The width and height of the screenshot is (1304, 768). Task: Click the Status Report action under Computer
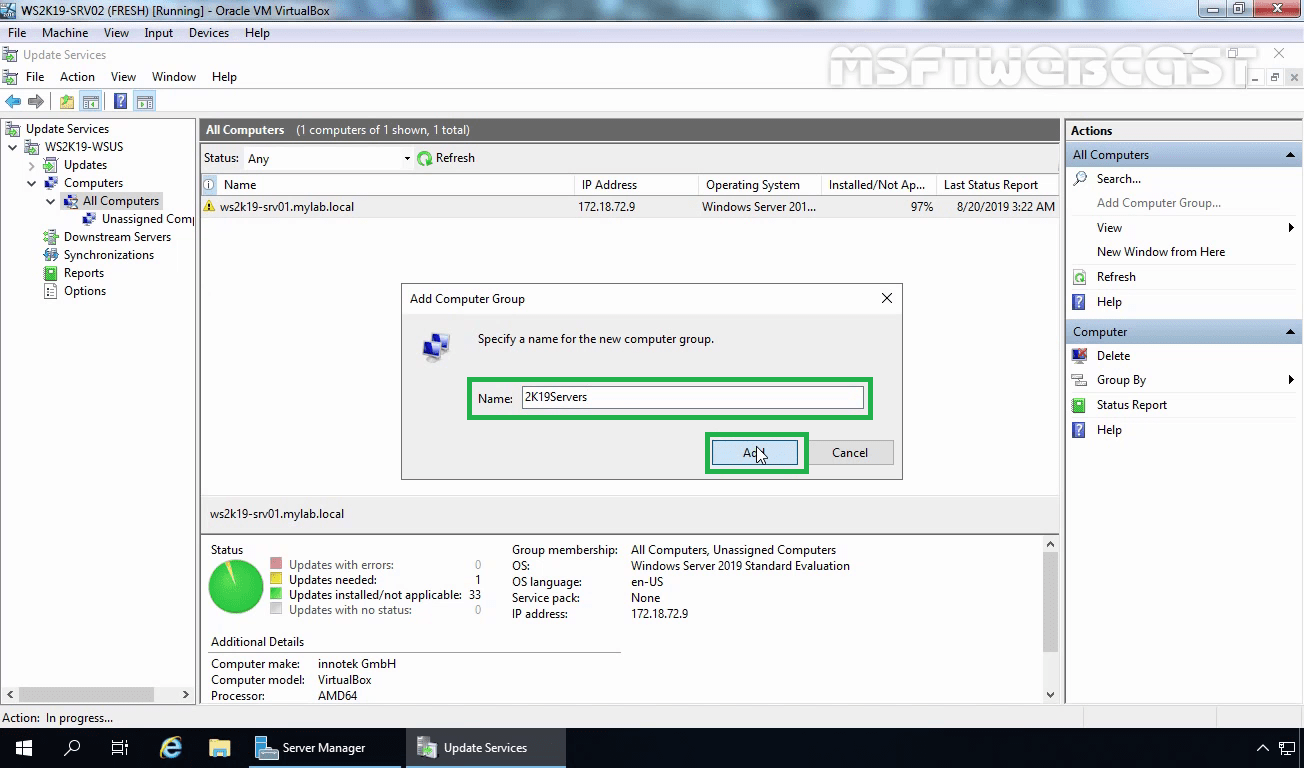[1131, 404]
